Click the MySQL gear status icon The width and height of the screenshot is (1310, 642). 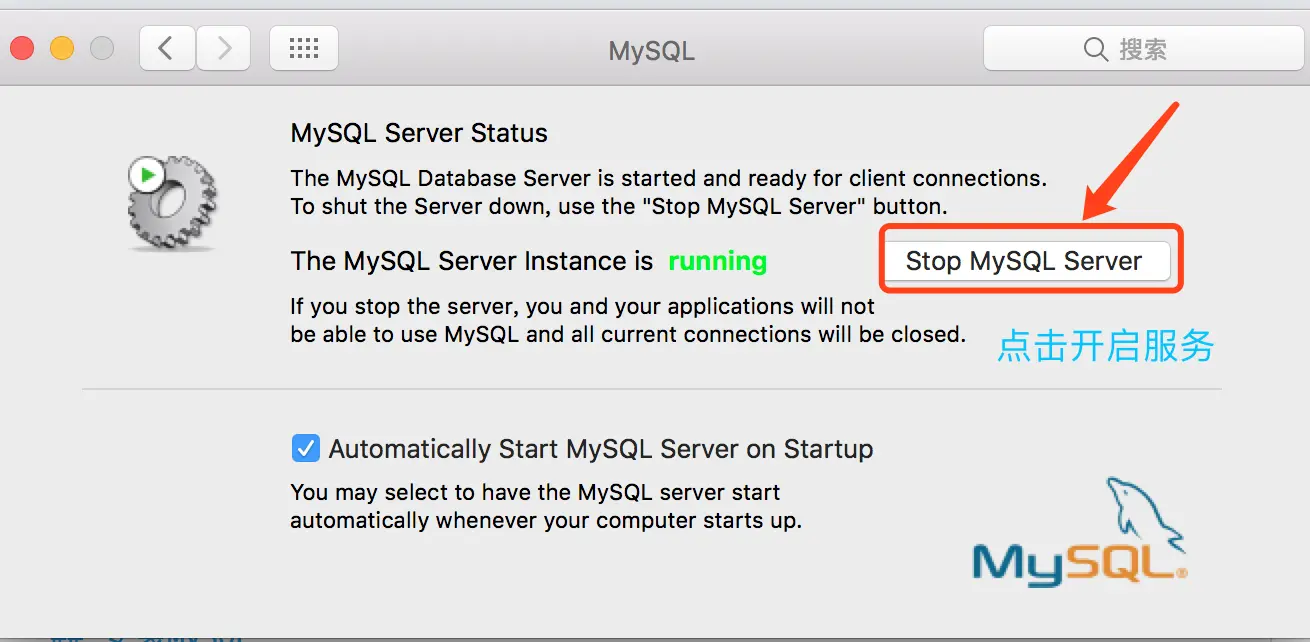pyautogui.click(x=173, y=203)
